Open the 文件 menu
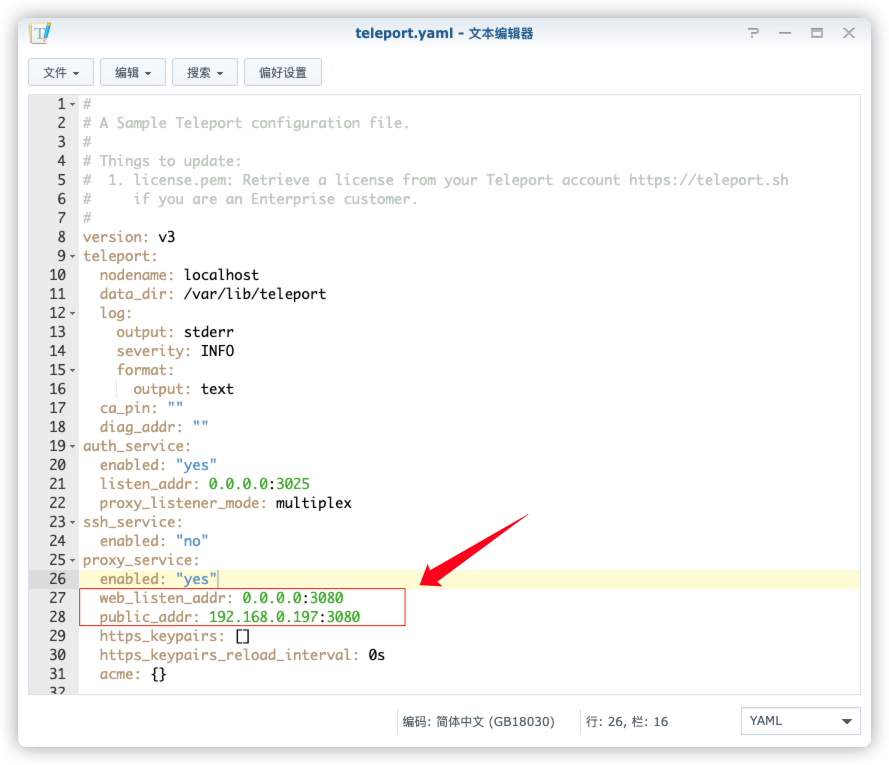 coord(61,72)
